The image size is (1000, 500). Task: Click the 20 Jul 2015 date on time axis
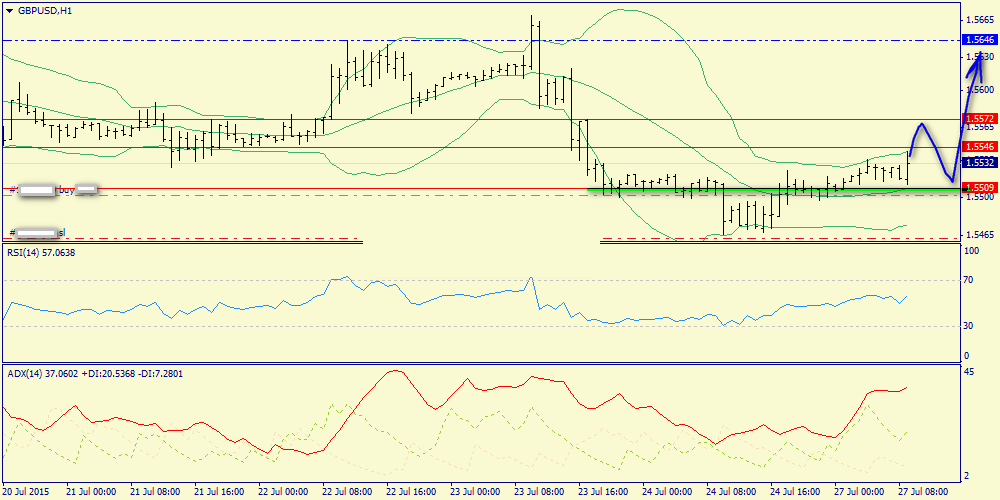[x=26, y=492]
